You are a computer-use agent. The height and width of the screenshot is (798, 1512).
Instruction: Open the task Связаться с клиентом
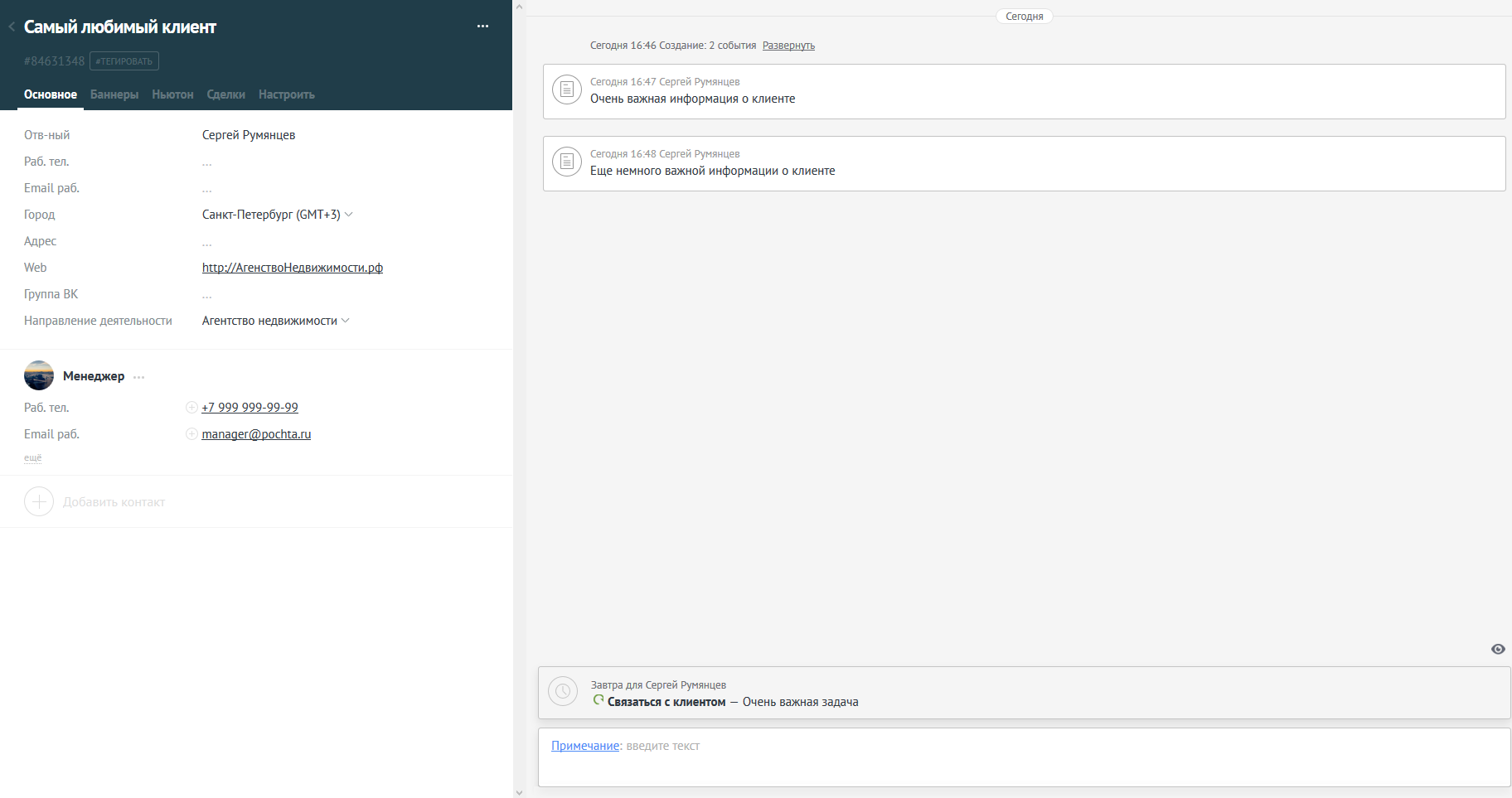(666, 702)
